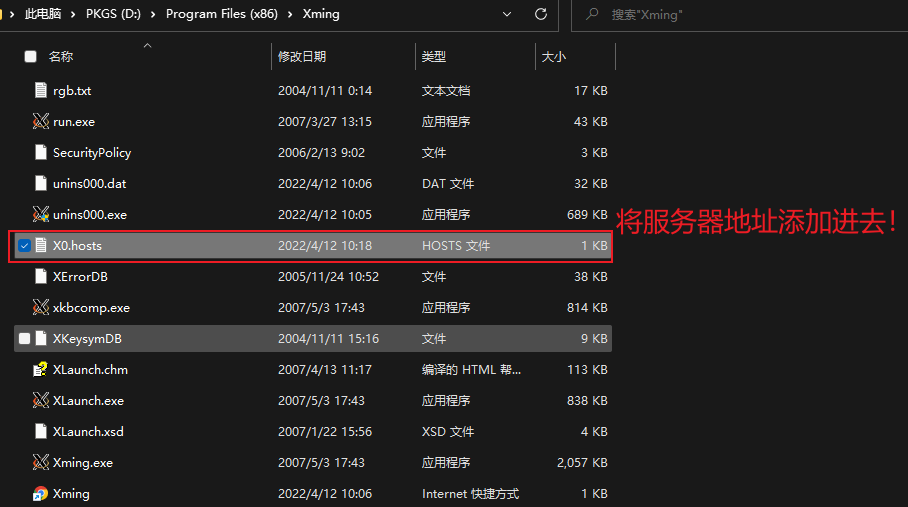Select the XLaunch.chm file name

(90, 369)
